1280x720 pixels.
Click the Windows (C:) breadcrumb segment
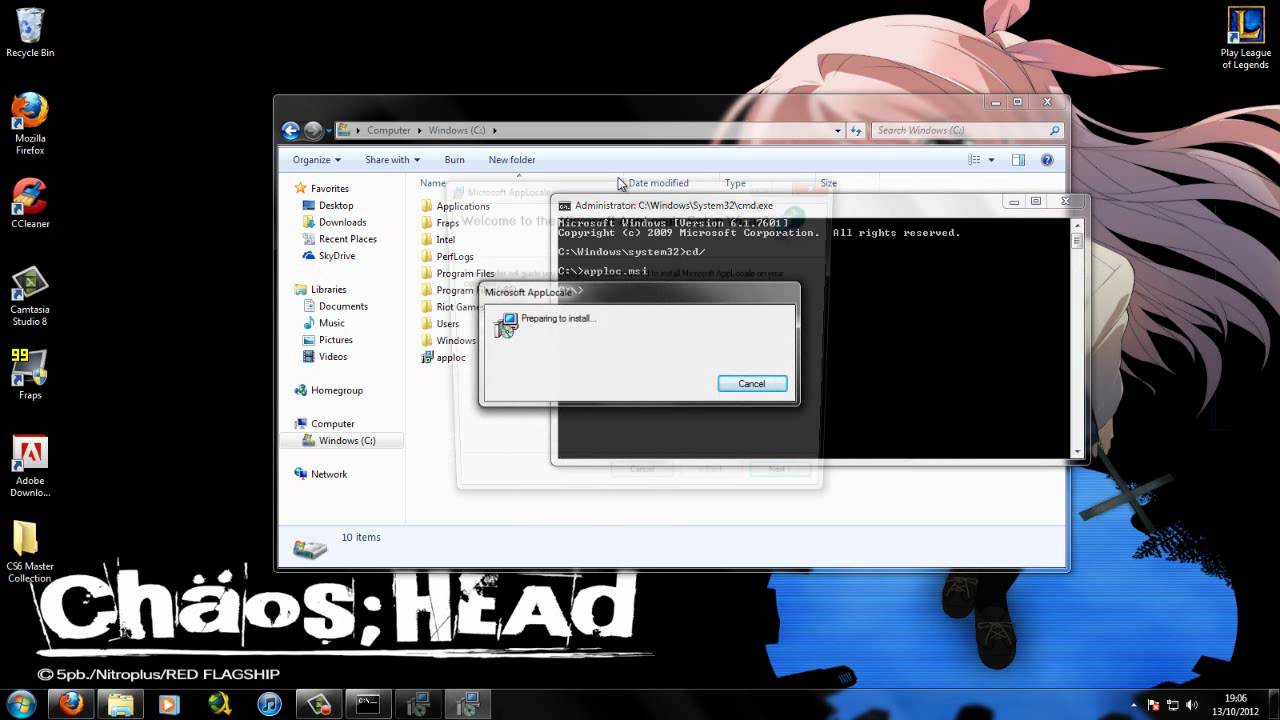point(456,130)
